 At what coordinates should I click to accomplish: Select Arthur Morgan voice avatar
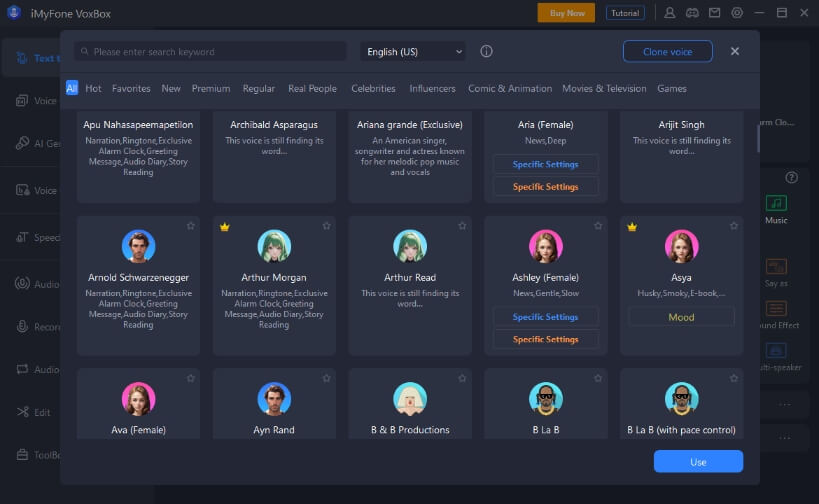tap(274, 246)
